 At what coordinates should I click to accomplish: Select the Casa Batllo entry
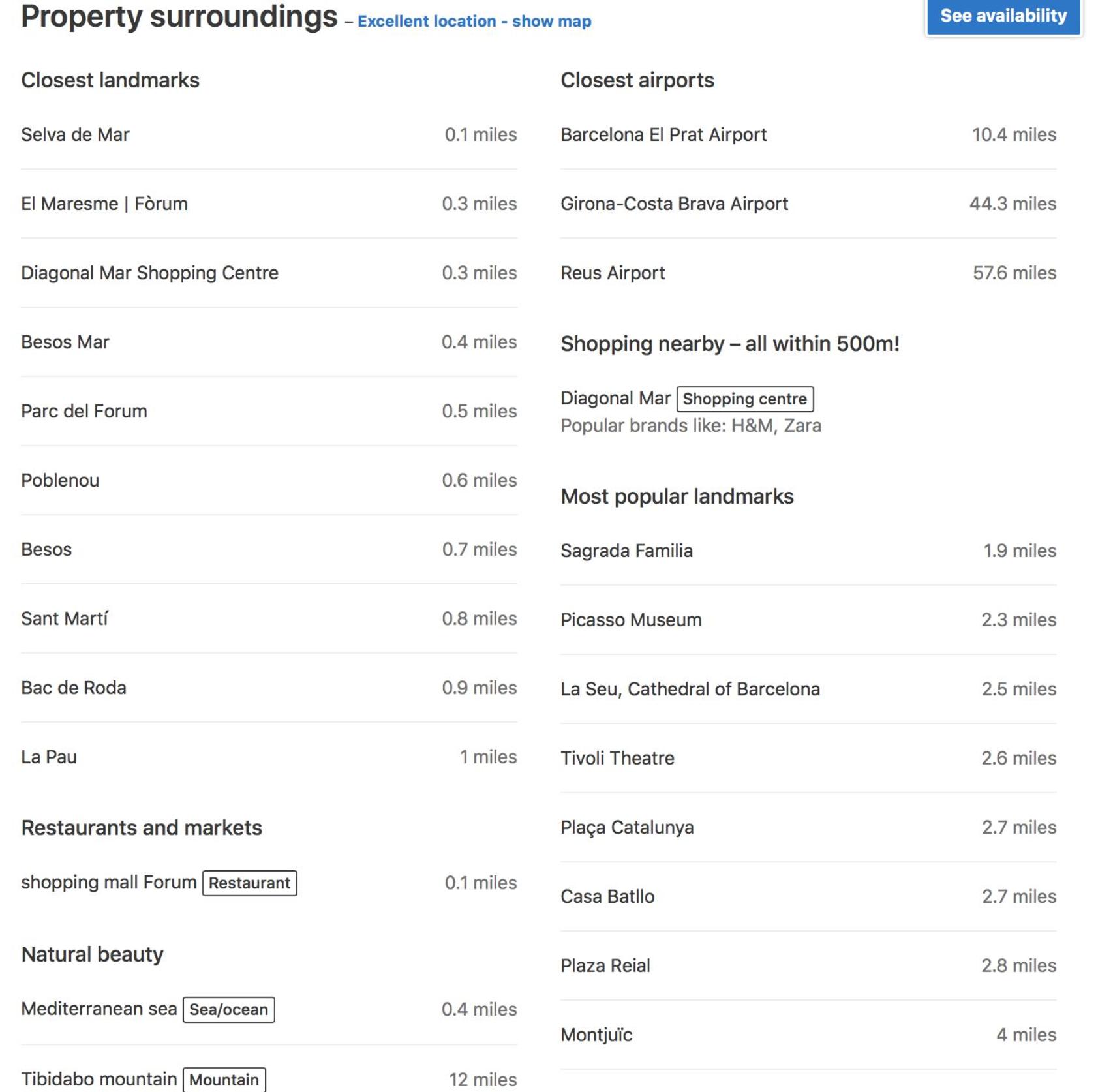tap(808, 896)
